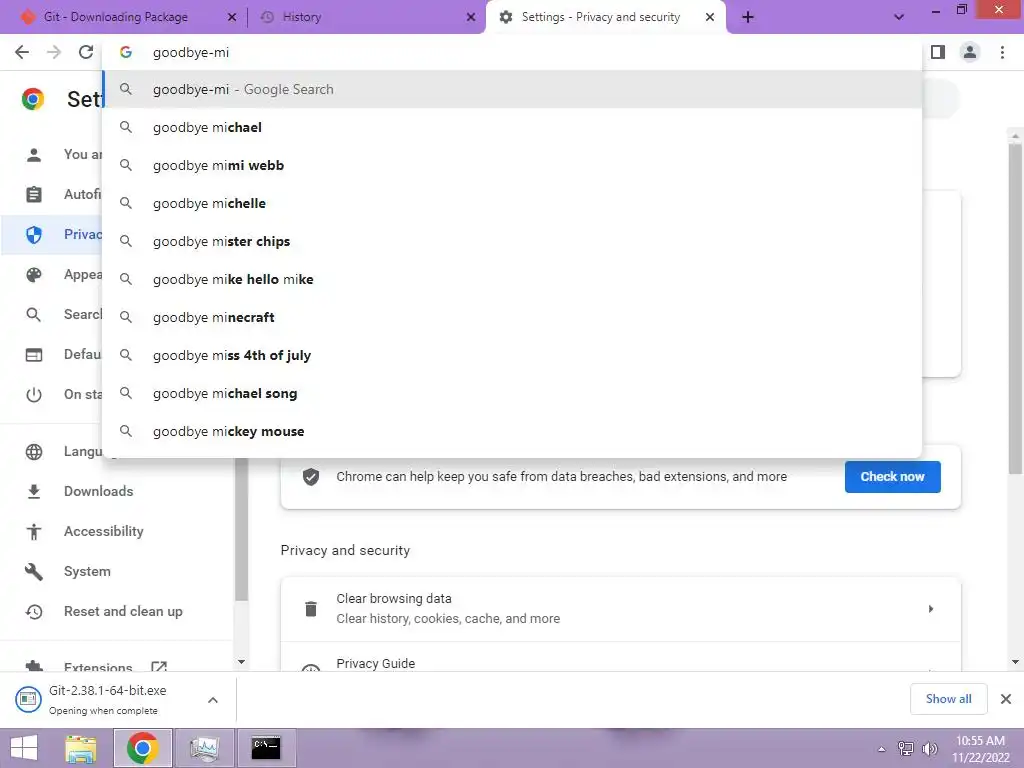Open the Autofill clipboard icon
Screen dimensions: 1024x768
click(33, 195)
